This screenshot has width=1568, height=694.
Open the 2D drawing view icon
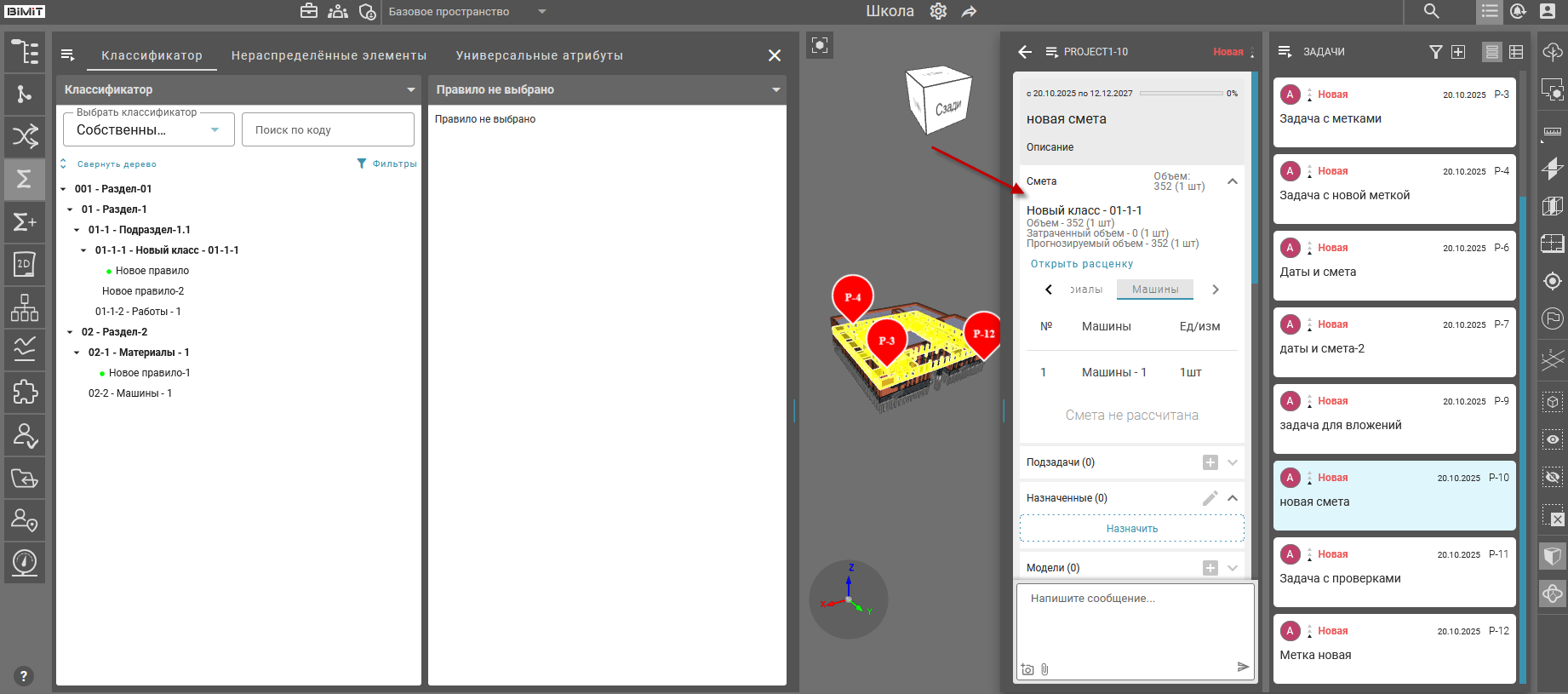click(24, 265)
